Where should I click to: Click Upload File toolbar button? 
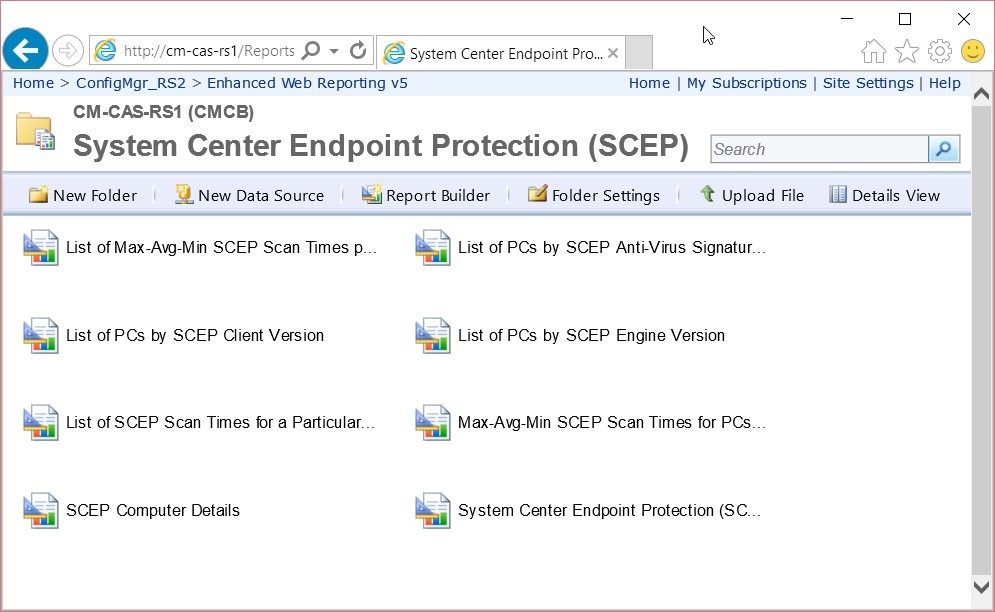point(751,195)
